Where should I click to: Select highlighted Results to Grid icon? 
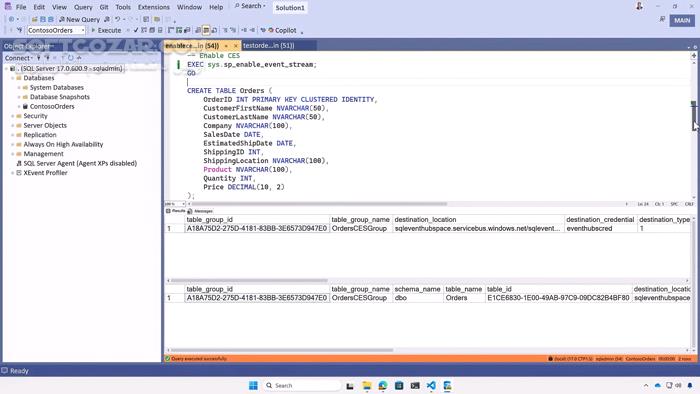tap(206, 30)
